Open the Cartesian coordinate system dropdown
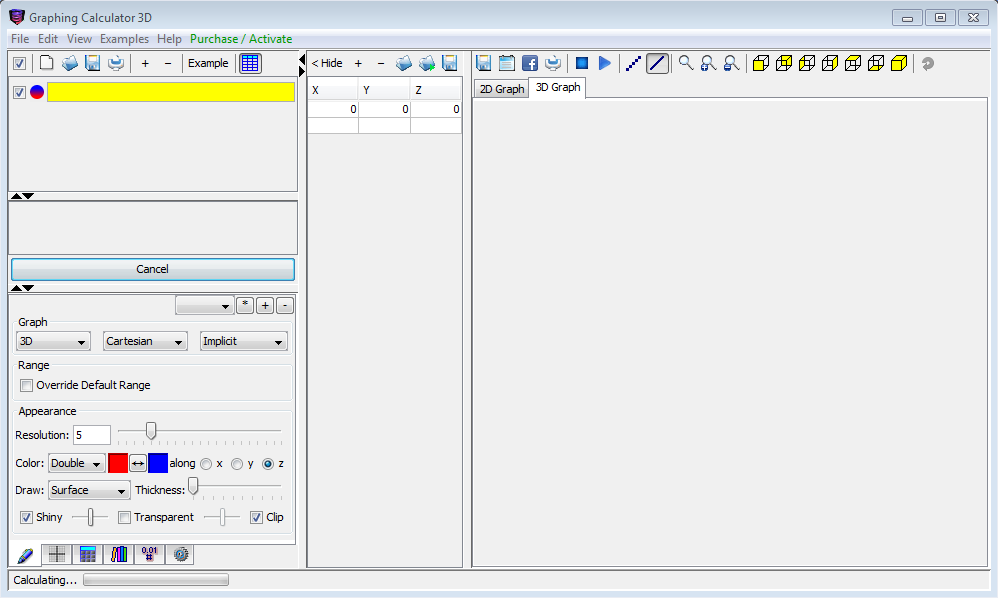 coord(144,341)
